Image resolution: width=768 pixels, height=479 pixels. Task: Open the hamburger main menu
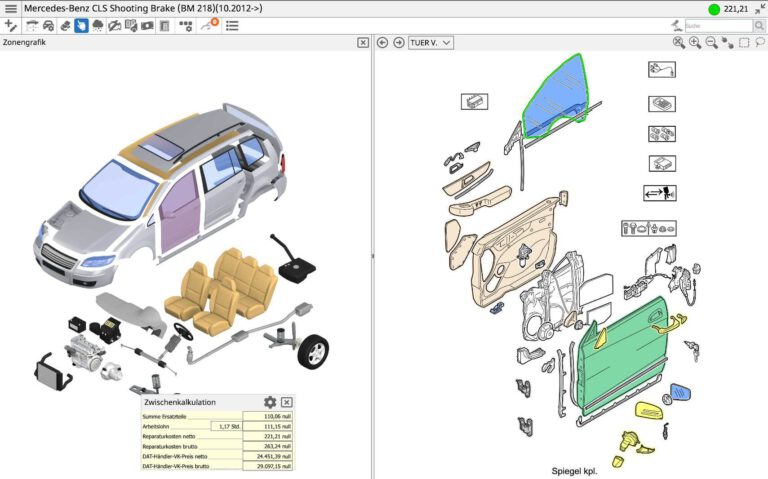point(11,8)
